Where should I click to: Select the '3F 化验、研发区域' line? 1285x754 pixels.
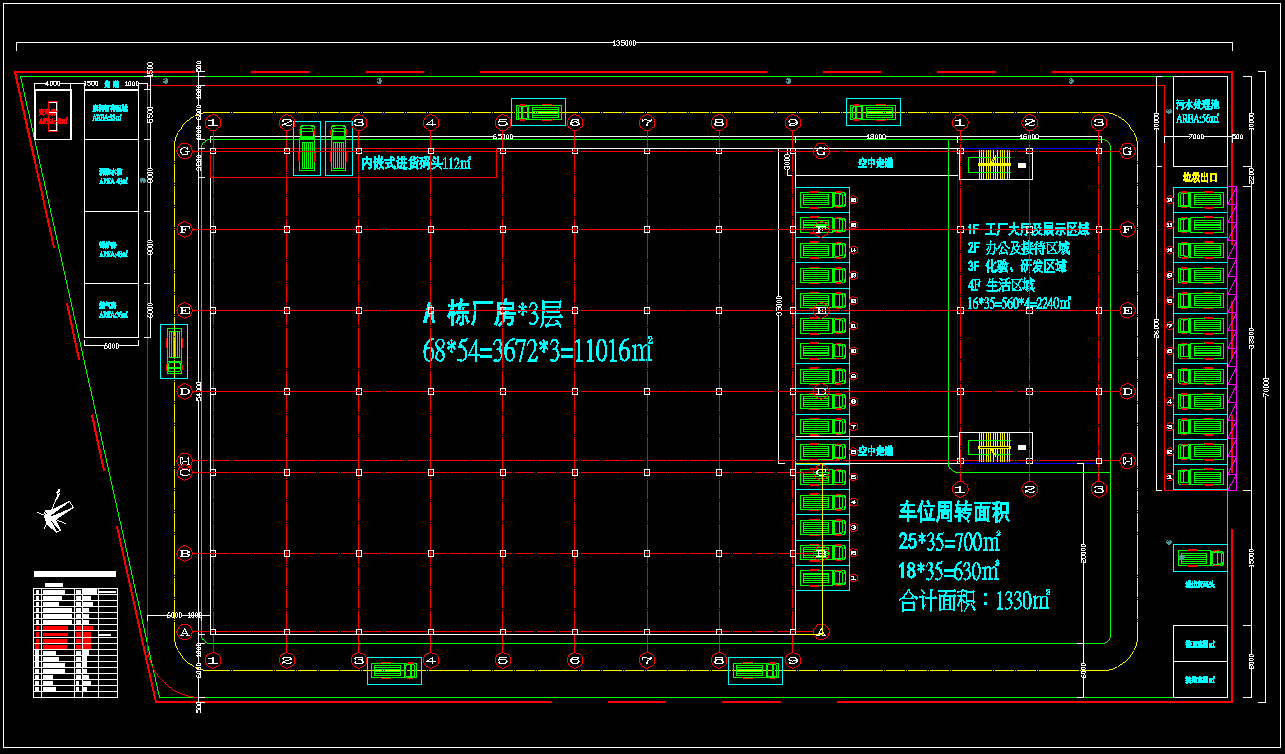1016,266
